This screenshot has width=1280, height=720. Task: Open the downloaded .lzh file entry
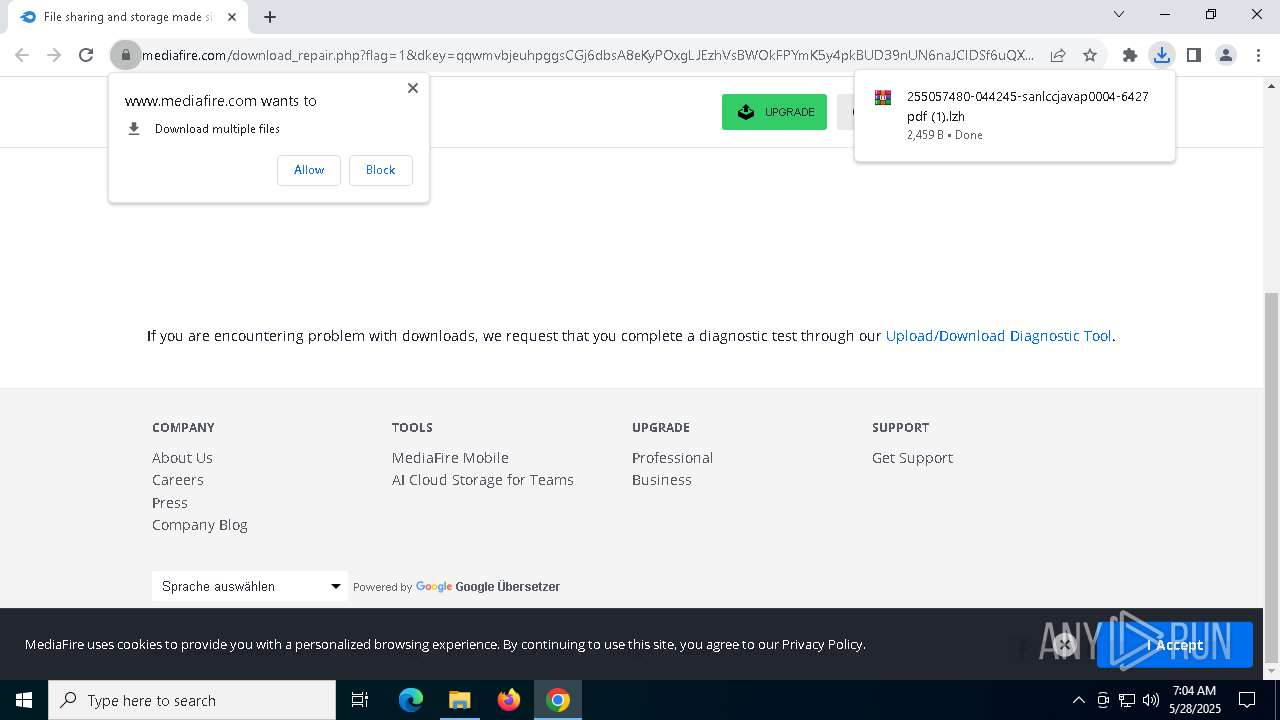click(x=1015, y=115)
